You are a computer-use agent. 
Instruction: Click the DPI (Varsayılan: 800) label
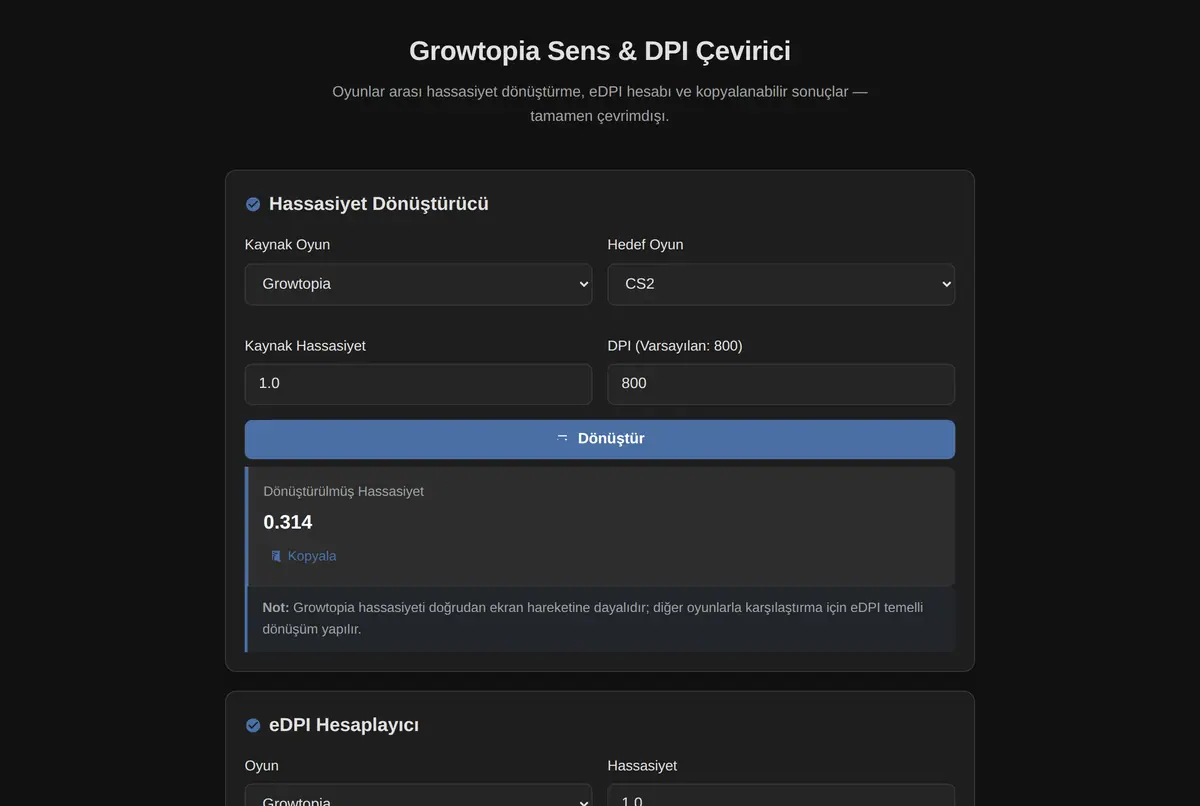click(x=675, y=345)
